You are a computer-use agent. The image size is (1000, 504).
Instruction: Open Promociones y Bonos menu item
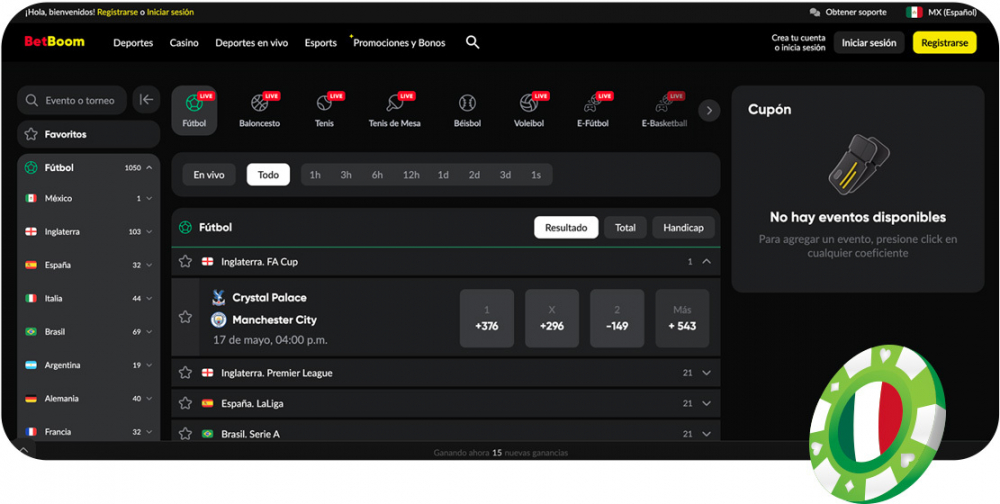[399, 43]
